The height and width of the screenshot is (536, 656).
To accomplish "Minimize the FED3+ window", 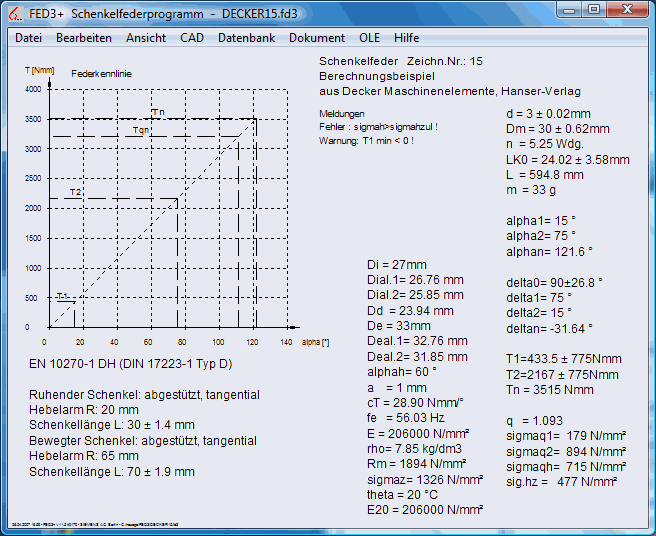I will tap(569, 9).
